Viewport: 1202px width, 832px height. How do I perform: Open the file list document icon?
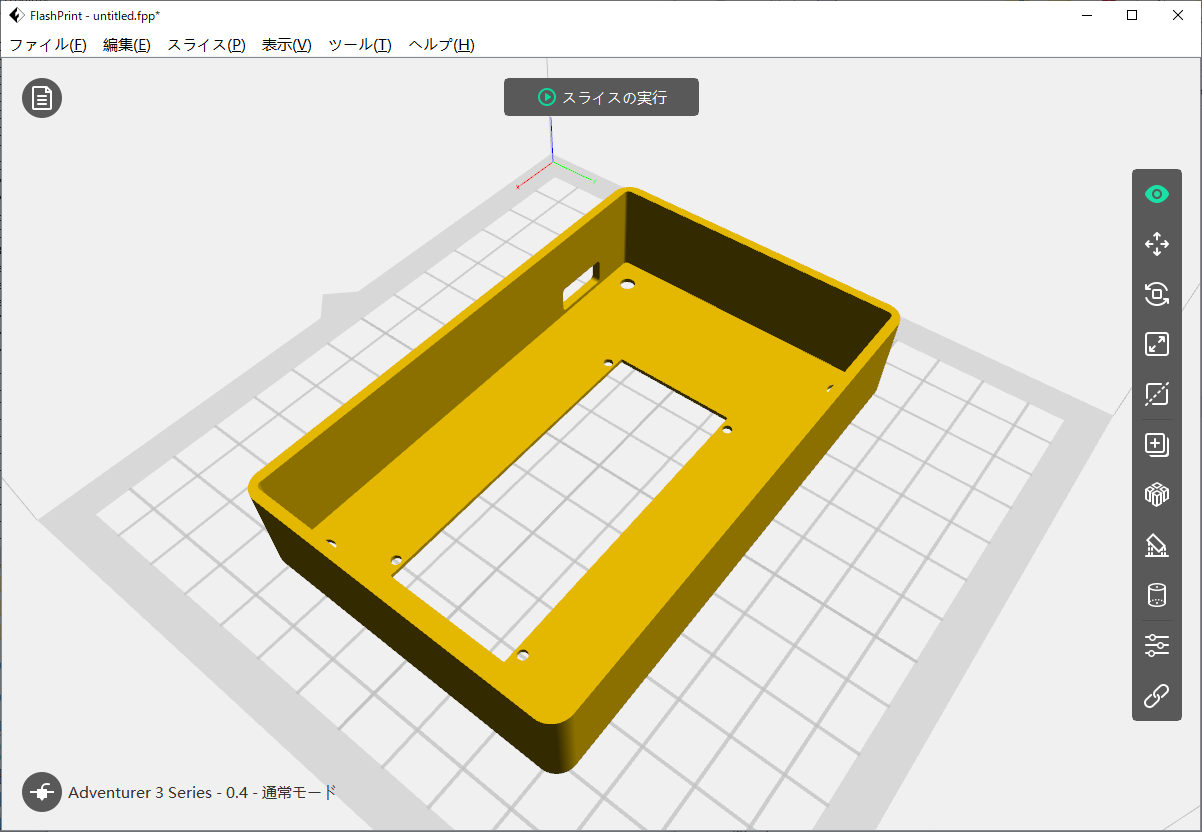click(42, 98)
